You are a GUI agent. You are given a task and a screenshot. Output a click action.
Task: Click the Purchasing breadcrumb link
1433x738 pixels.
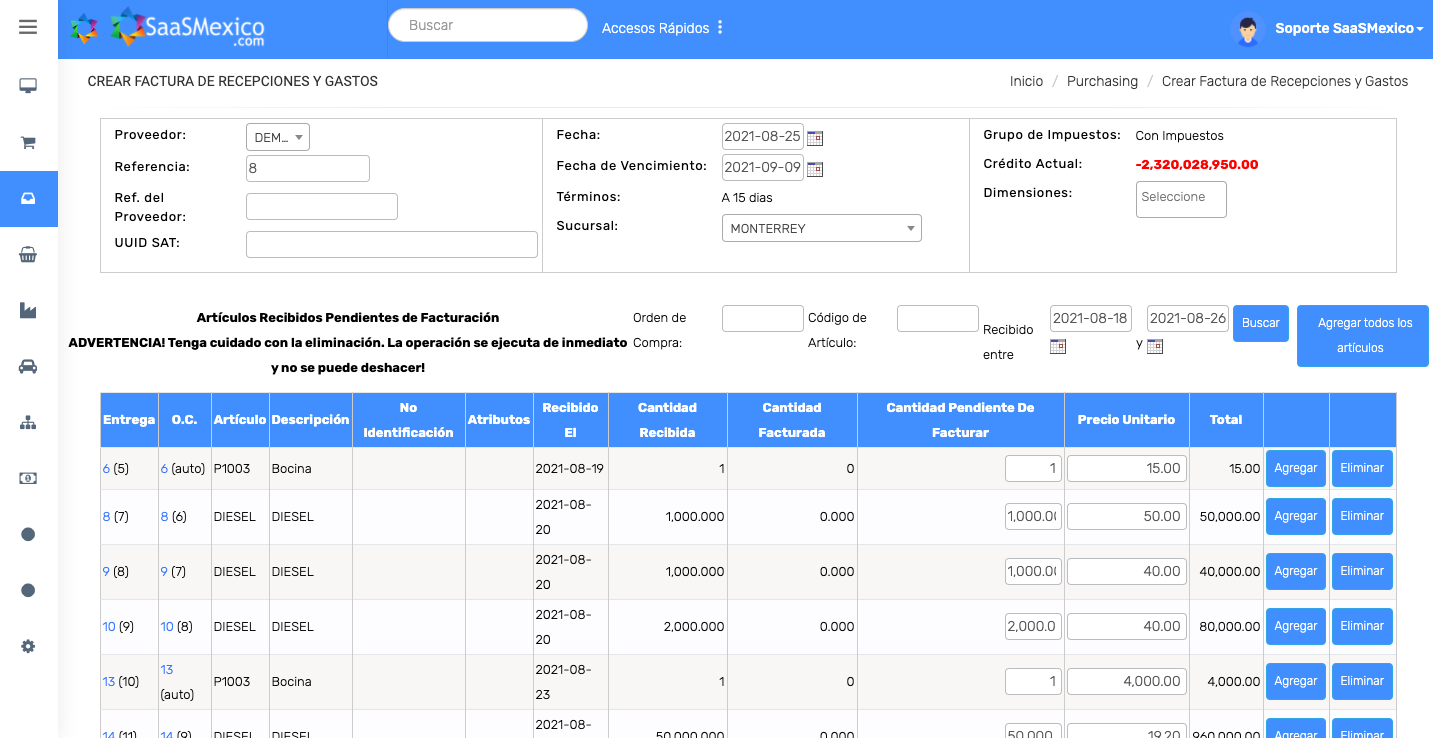1102,81
